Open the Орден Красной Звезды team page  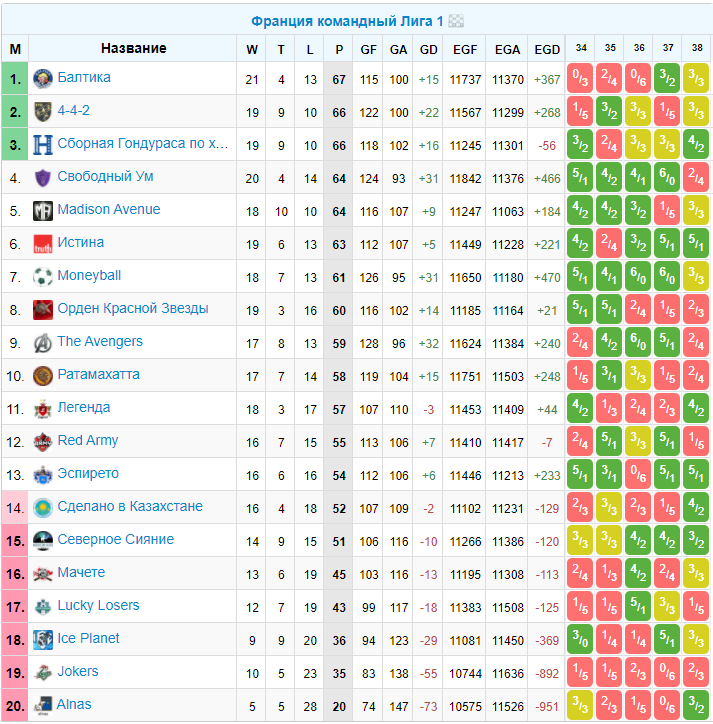tap(133, 308)
